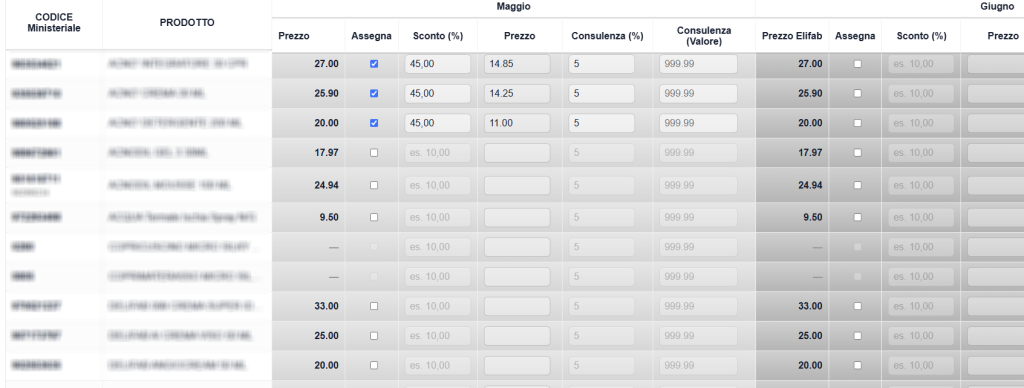Click the Giugno month header
This screenshot has width=1024, height=388.
(997, 7)
